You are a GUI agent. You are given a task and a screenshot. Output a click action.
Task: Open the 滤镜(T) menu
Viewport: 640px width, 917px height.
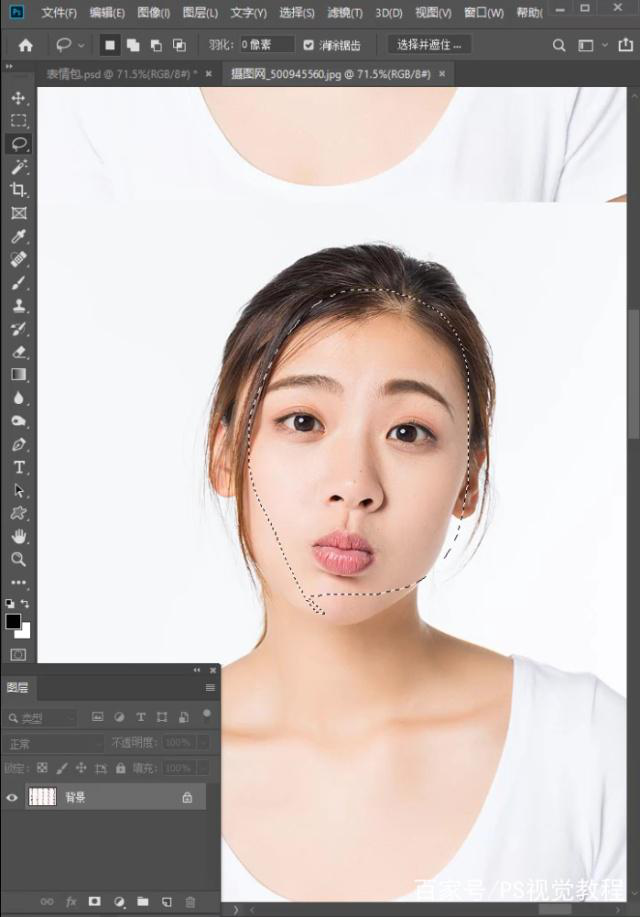tap(345, 12)
